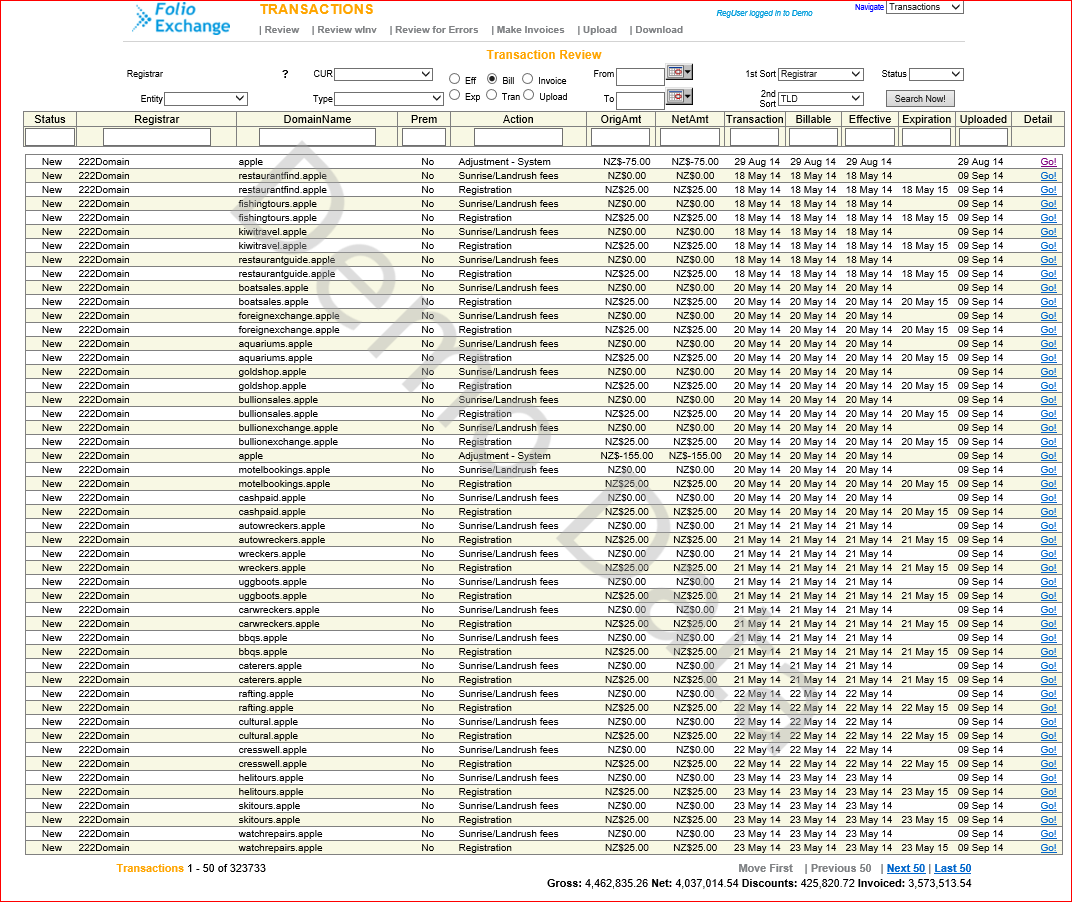The width and height of the screenshot is (1072, 902).
Task: Focus the Action column filter box
Action: (518, 137)
